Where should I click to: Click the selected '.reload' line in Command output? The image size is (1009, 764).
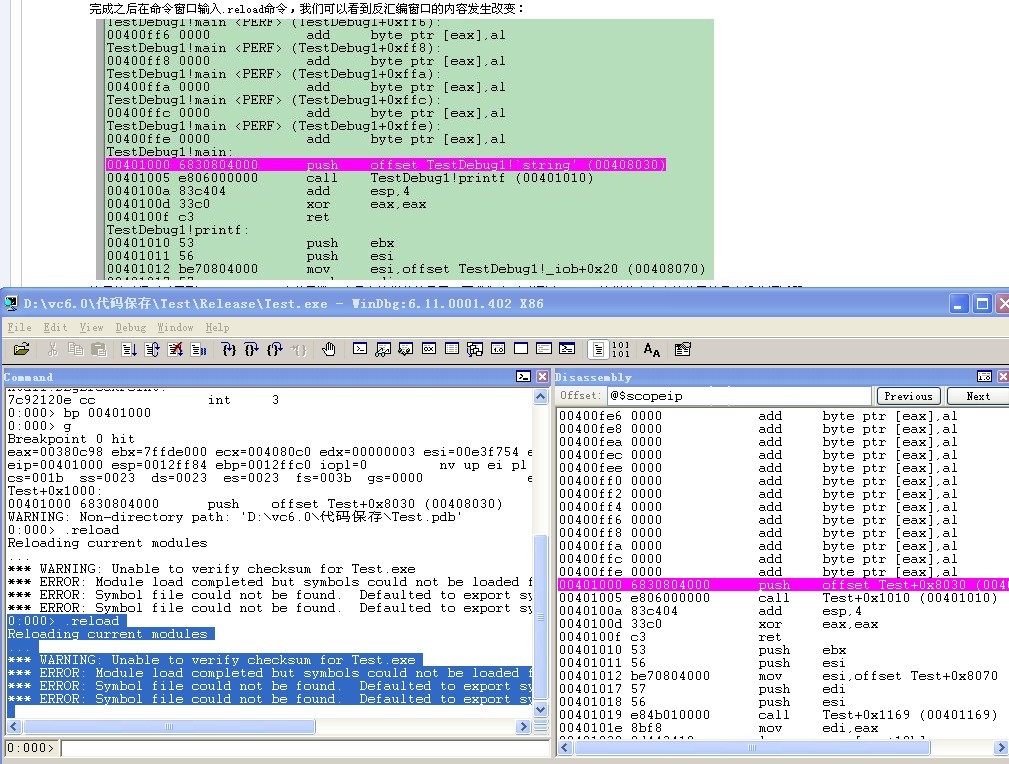tap(66, 620)
